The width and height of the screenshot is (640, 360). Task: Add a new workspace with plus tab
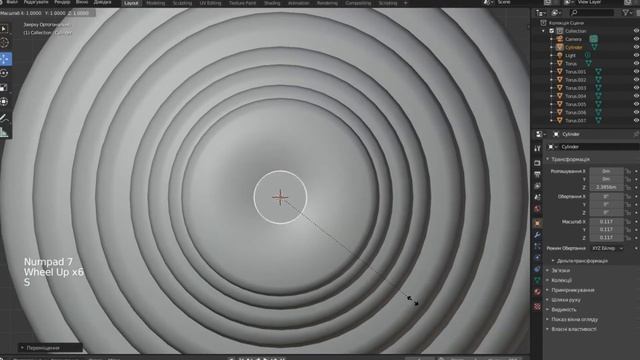click(x=406, y=3)
